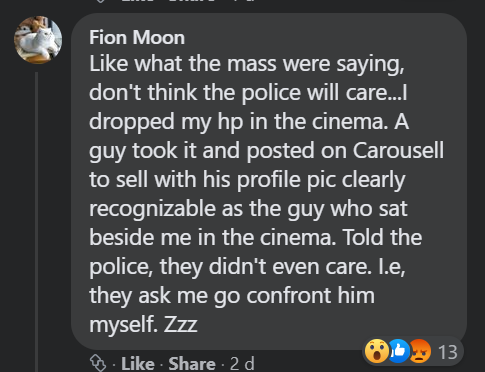Image resolution: width=485 pixels, height=372 pixels.
Task: Click the partially visible Like link at top
Action: tap(138, 1)
